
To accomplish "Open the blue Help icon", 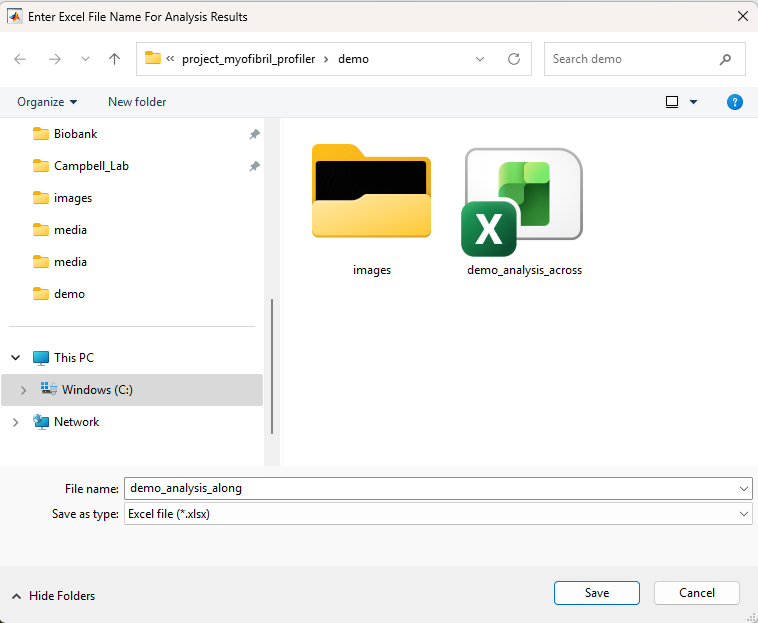I will point(735,102).
